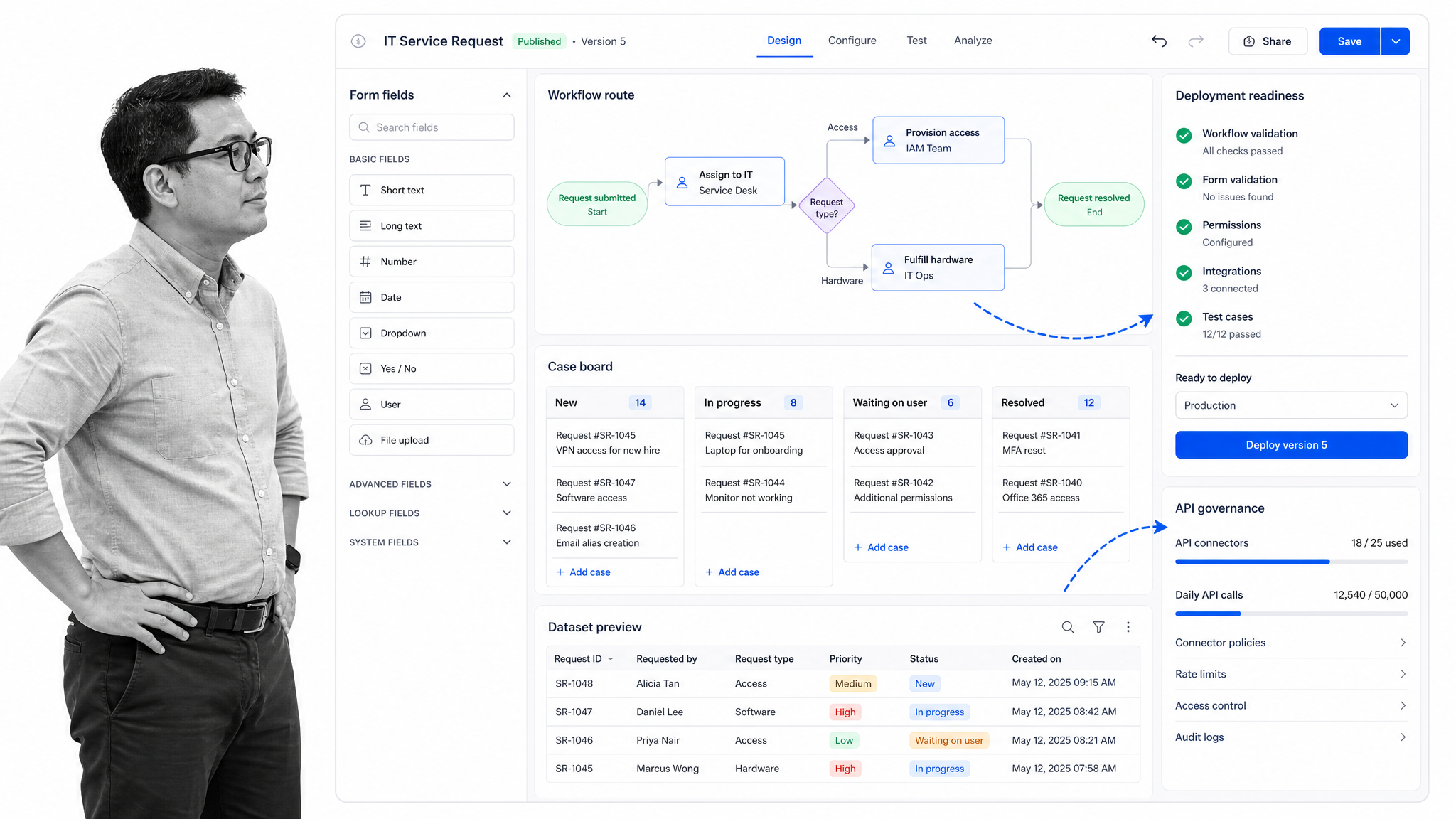Screen dimensions: 1456x819
Task: Click the User field icon
Action: tap(365, 404)
